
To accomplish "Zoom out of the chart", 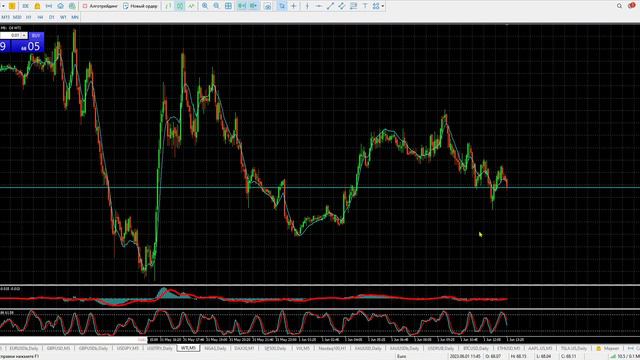I will (216, 6).
